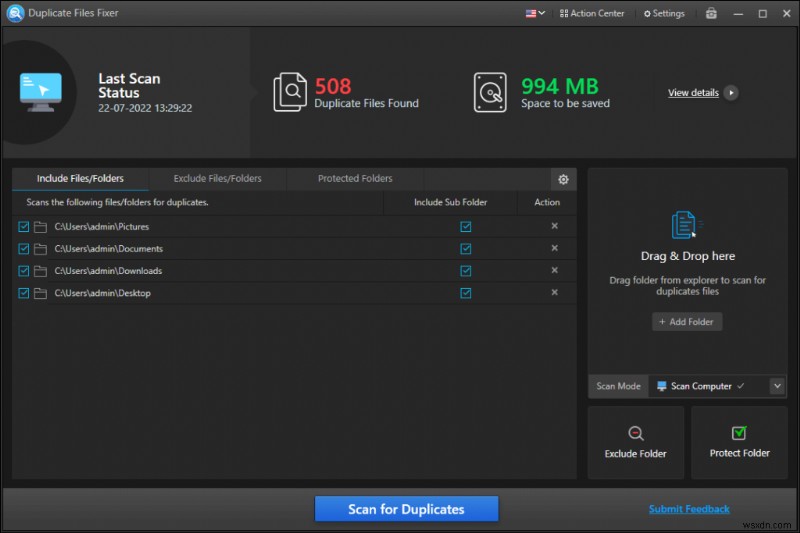Open the Scan Mode dropdown arrow

[777, 386]
